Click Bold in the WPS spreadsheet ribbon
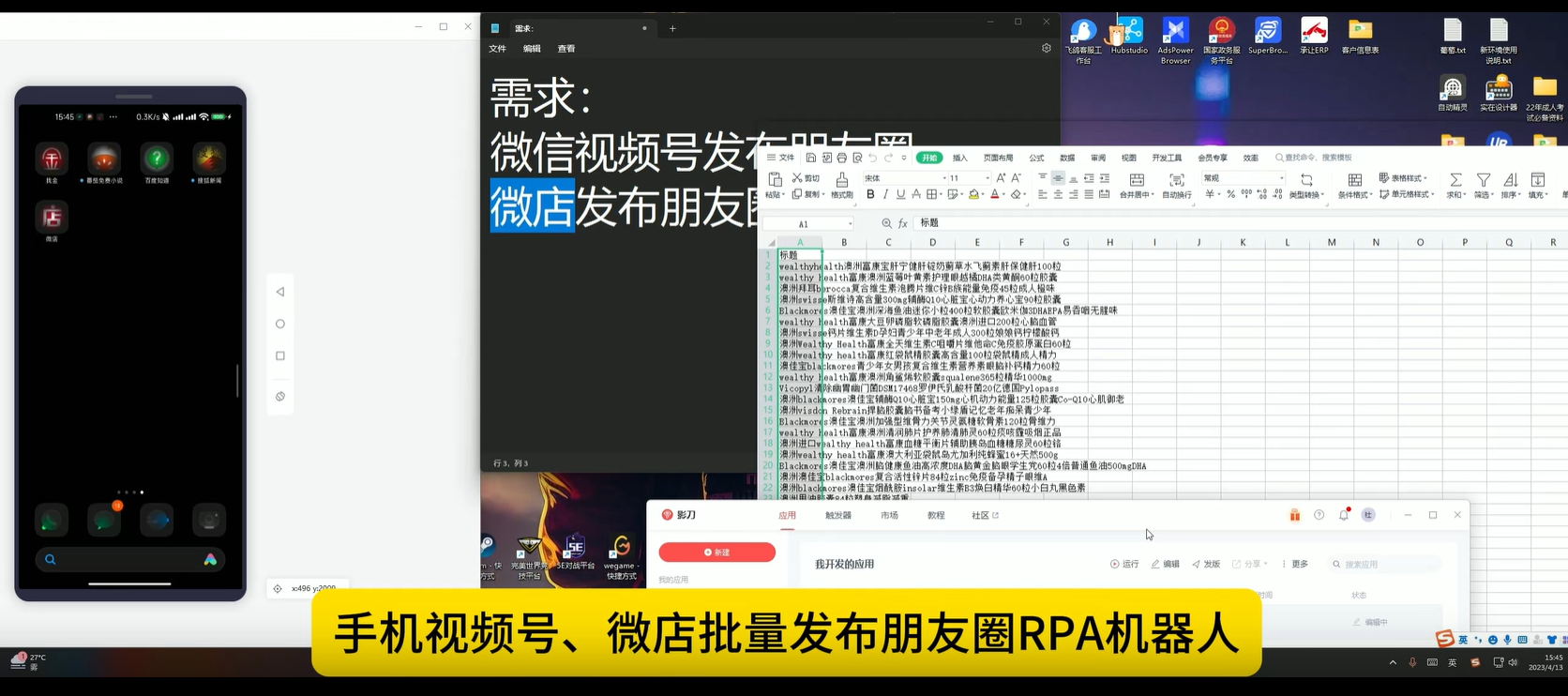Screen dimensions: 1568x696 click(870, 194)
